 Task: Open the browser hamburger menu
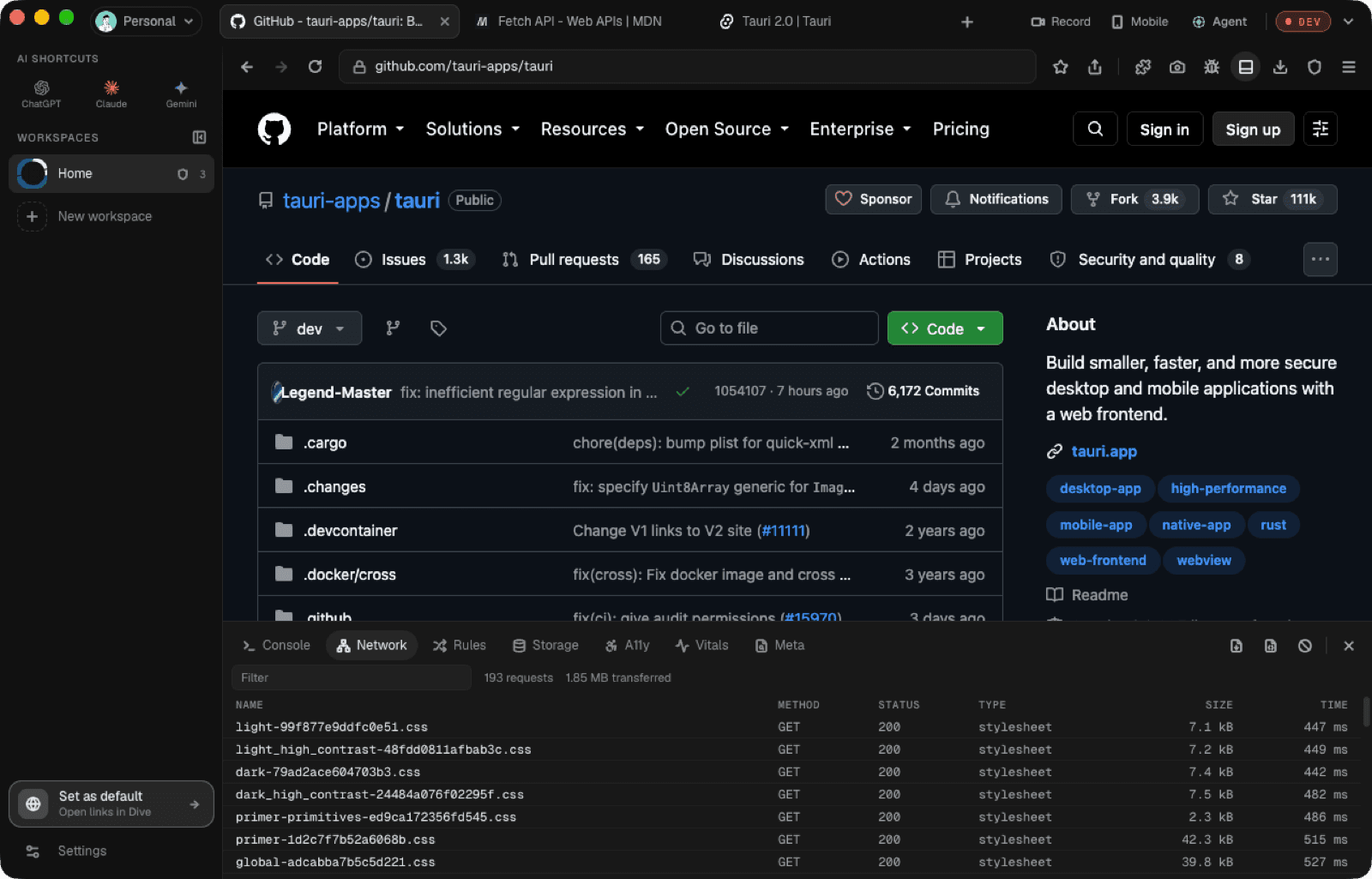pyautogui.click(x=1349, y=67)
